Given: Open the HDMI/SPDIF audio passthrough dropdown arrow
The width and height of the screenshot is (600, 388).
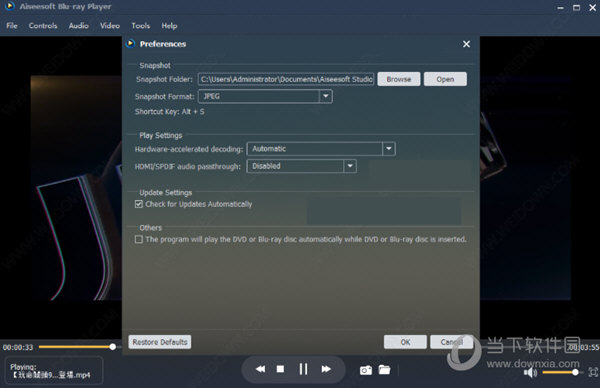Looking at the screenshot, I should tap(350, 166).
